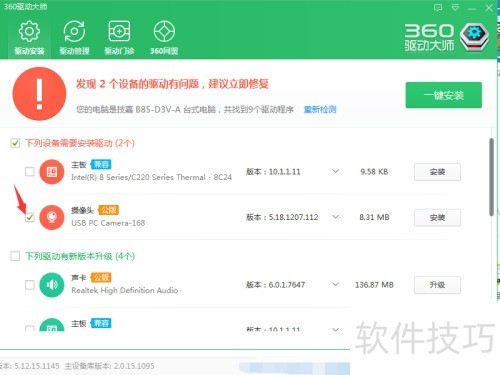Expand version dropdown for 5.18.1207.112 camera driver
The image size is (500, 375).
point(336,217)
